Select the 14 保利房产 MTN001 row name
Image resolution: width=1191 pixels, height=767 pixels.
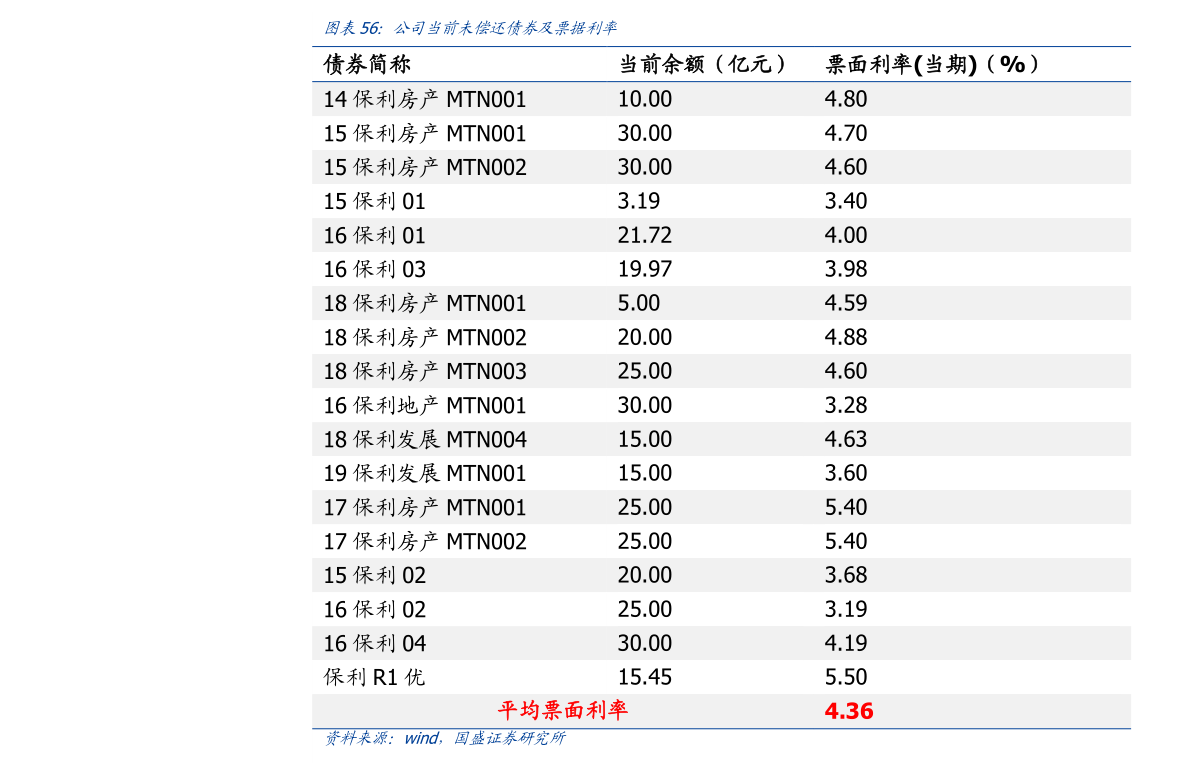tap(424, 99)
